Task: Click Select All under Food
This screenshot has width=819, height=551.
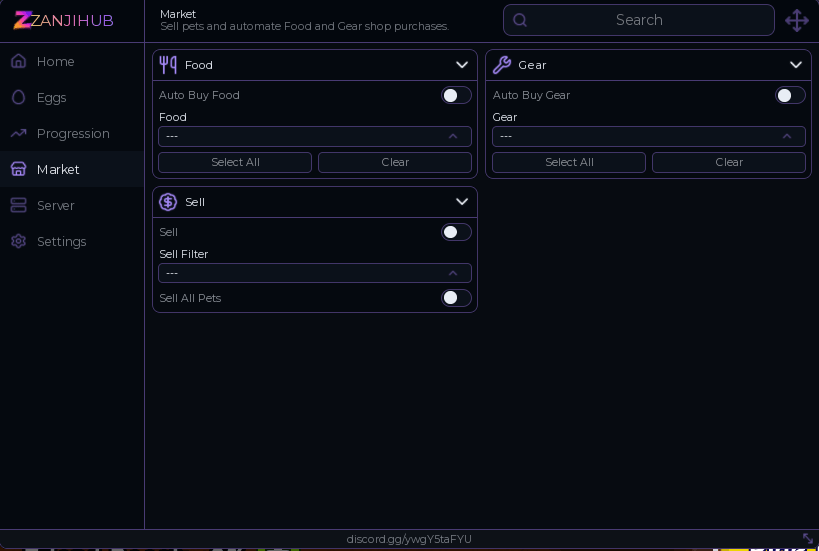Action: (x=235, y=162)
